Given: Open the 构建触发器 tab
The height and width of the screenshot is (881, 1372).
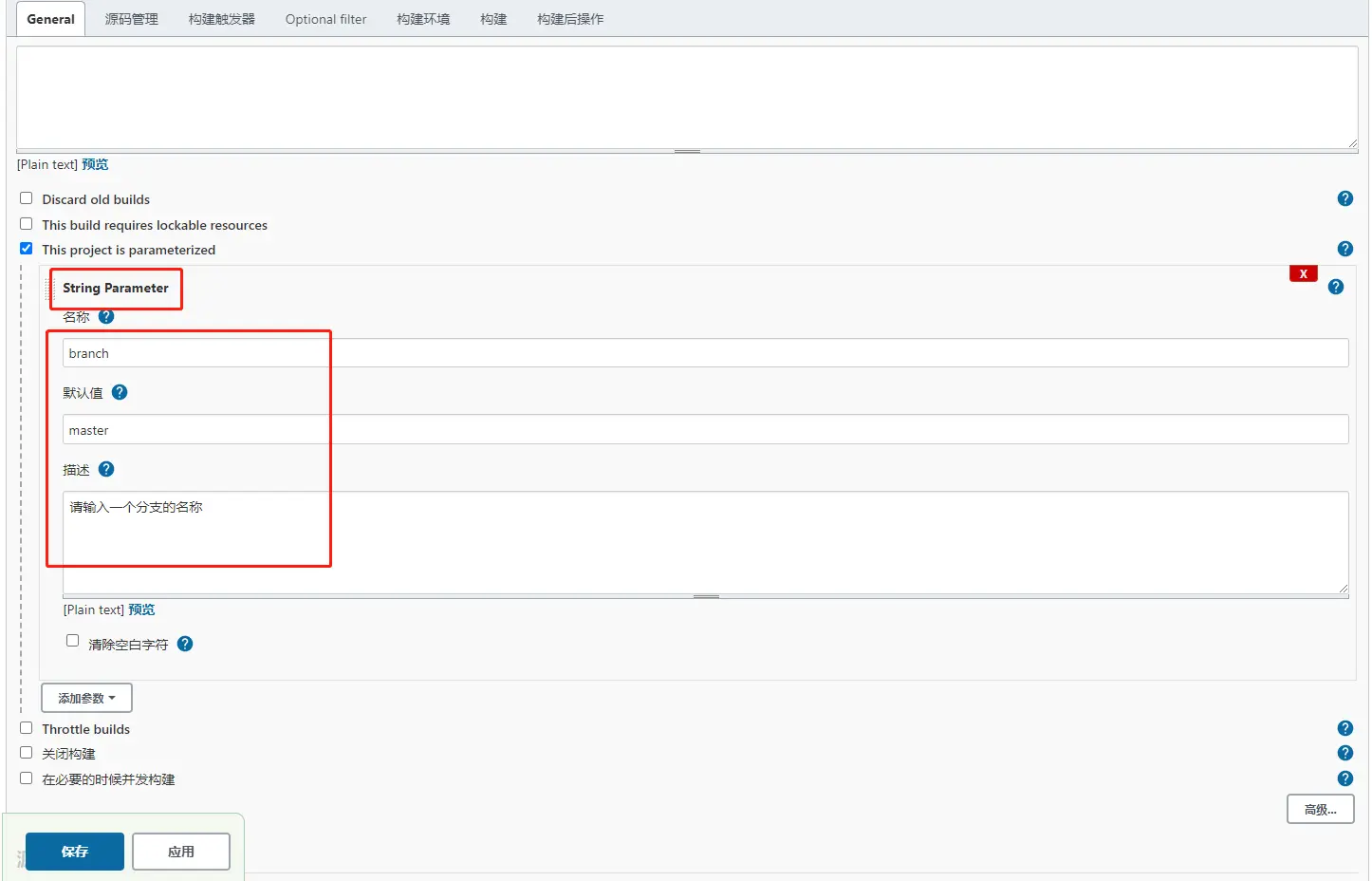Looking at the screenshot, I should tap(221, 19).
